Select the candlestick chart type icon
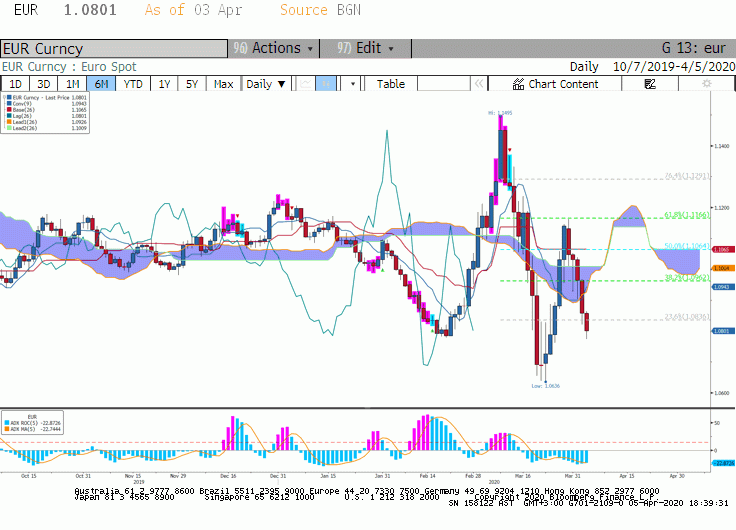The image size is (736, 530). tap(326, 84)
